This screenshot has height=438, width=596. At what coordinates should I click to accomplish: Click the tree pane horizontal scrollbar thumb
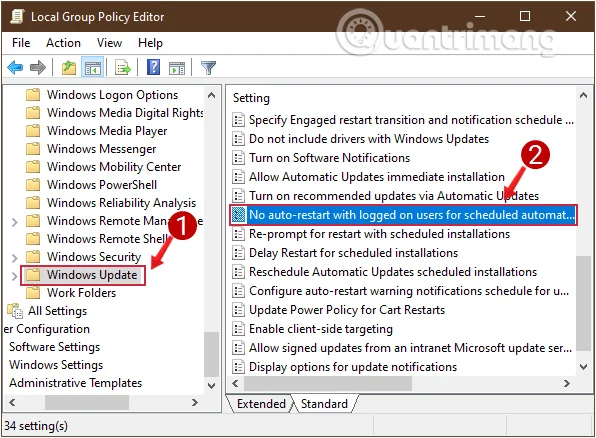[x=87, y=402]
